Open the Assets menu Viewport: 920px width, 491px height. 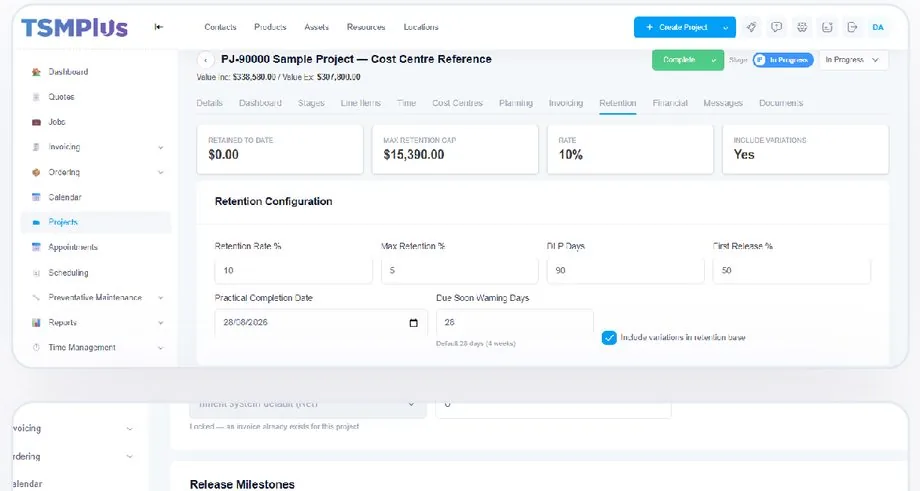[x=316, y=27]
